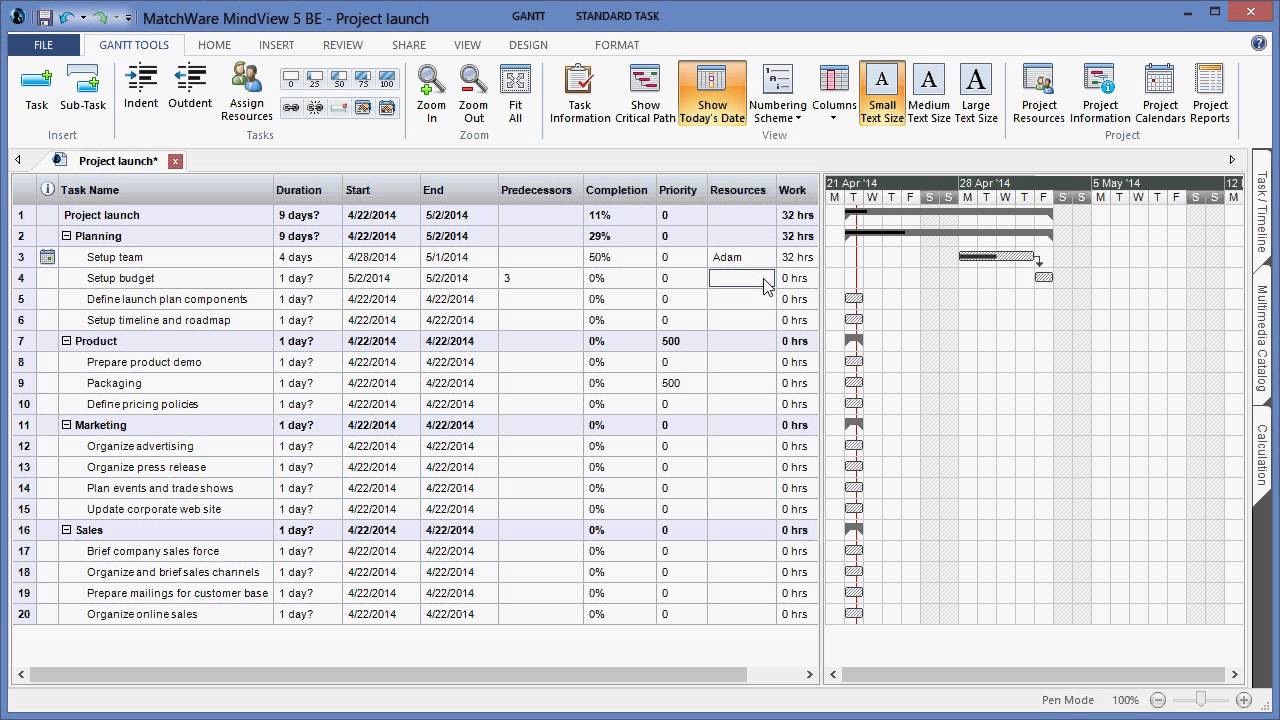The image size is (1280, 720).
Task: Open the Numbering Scheme dropdown
Action: 777,94
